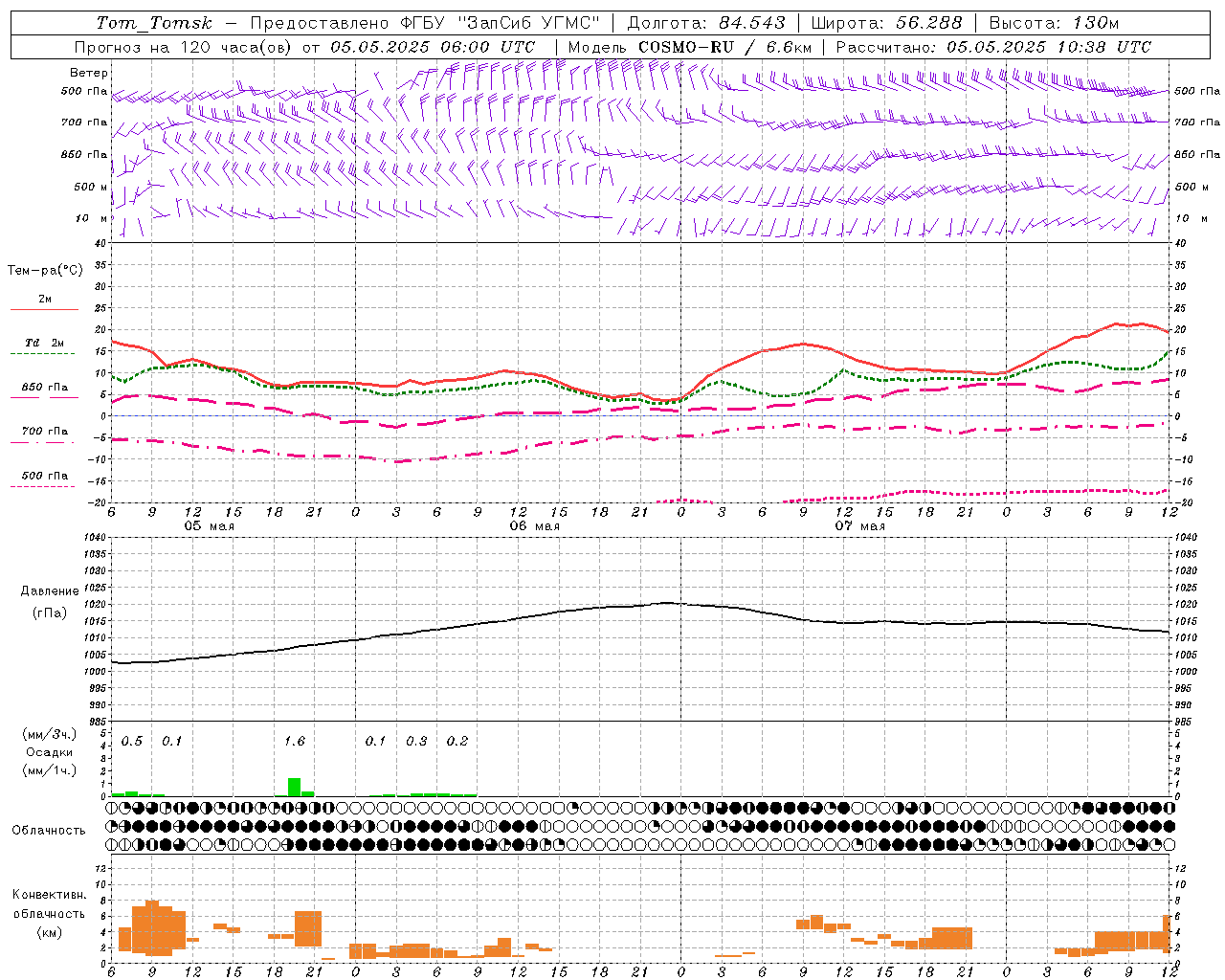Click the 'Давление' pressure label

pyautogui.click(x=49, y=591)
